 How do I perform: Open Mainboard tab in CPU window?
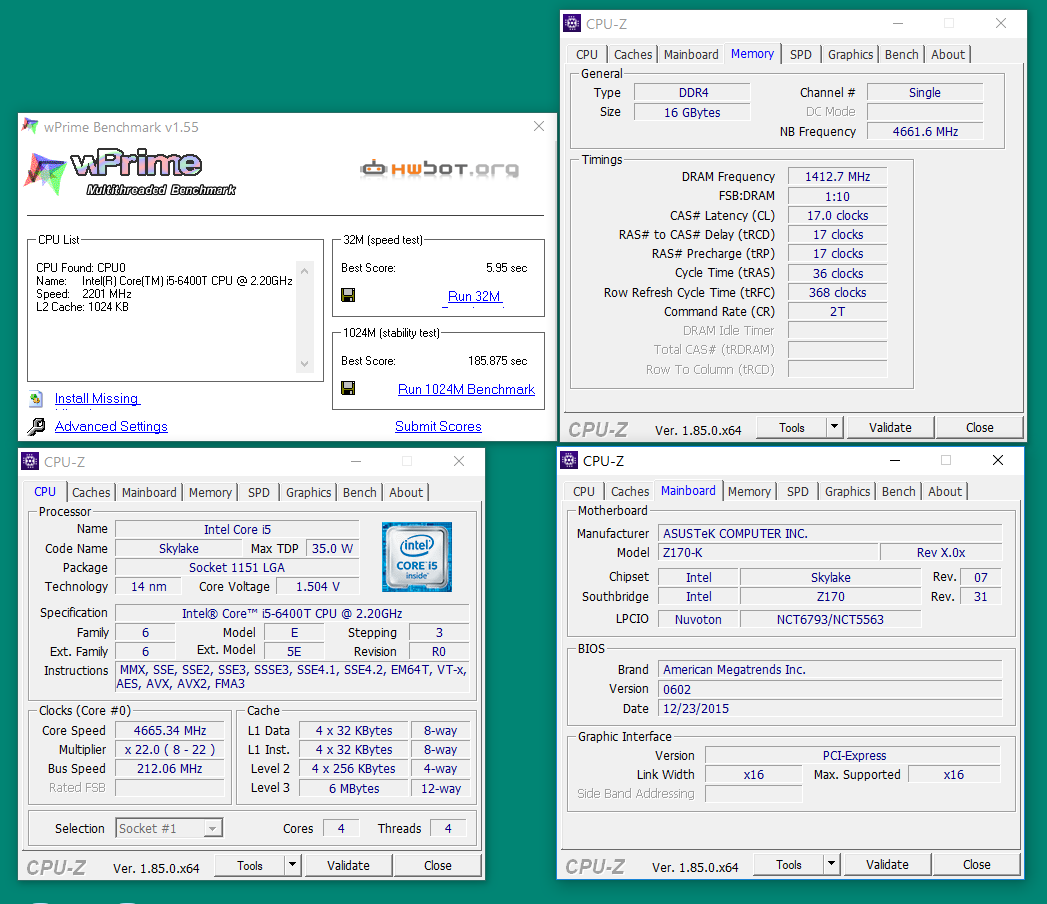tap(149, 493)
